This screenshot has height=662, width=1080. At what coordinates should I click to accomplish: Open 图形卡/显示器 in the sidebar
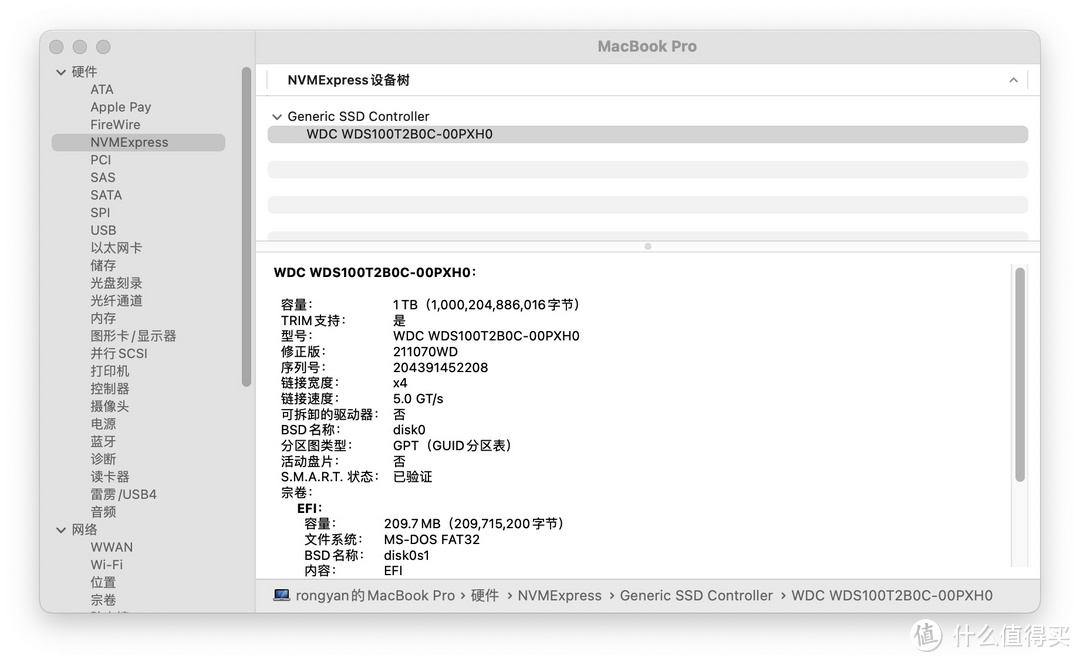[x=133, y=335]
